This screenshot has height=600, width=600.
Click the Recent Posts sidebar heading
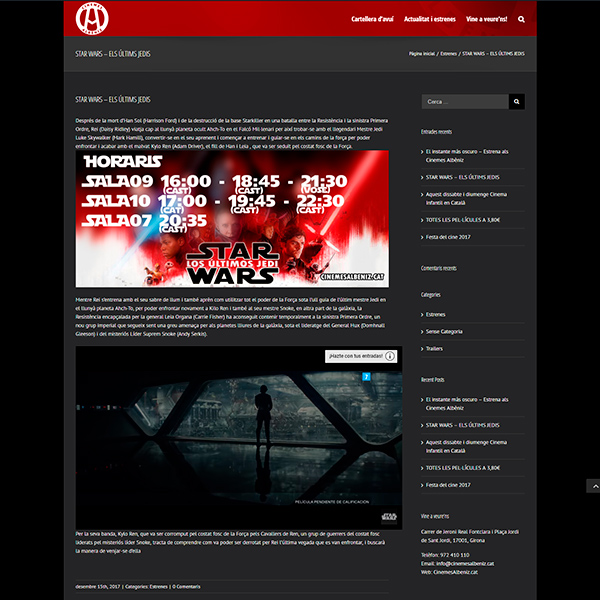point(432,380)
